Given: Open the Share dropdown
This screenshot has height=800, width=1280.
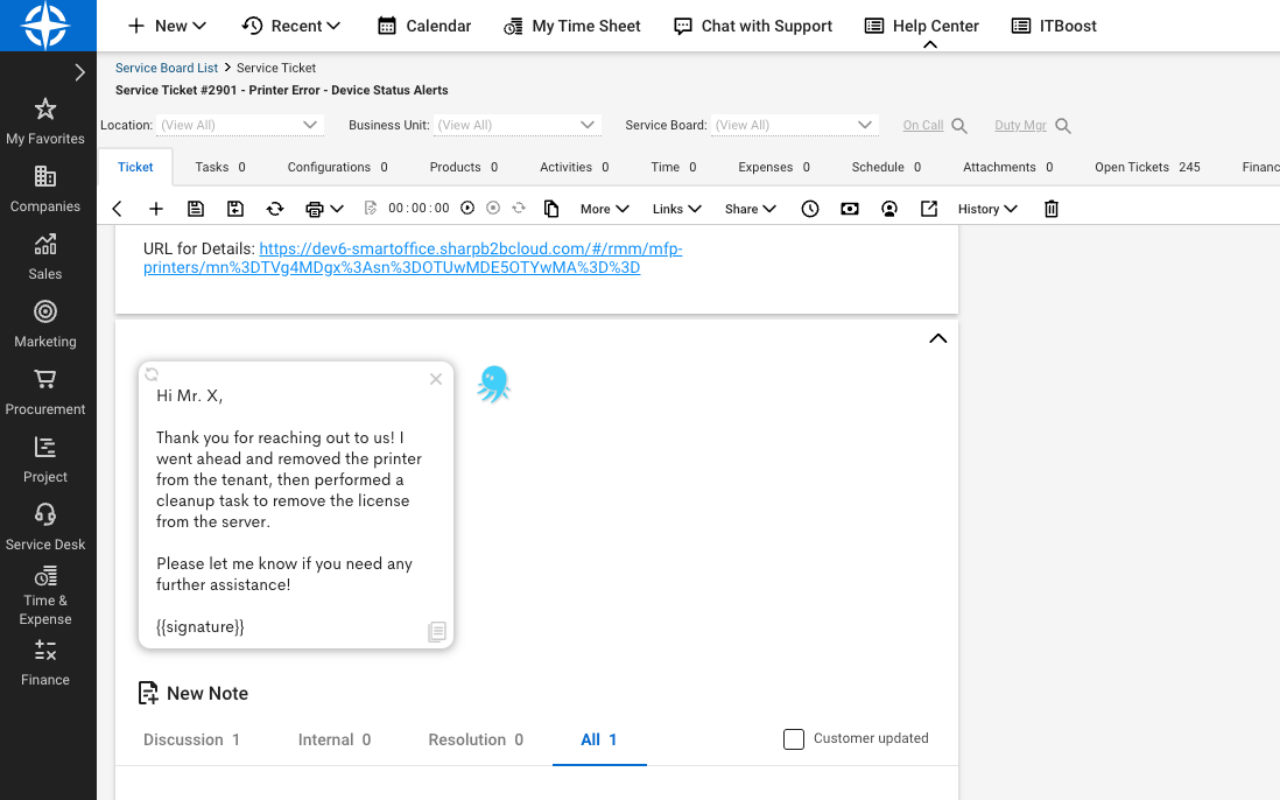Looking at the screenshot, I should pyautogui.click(x=750, y=209).
